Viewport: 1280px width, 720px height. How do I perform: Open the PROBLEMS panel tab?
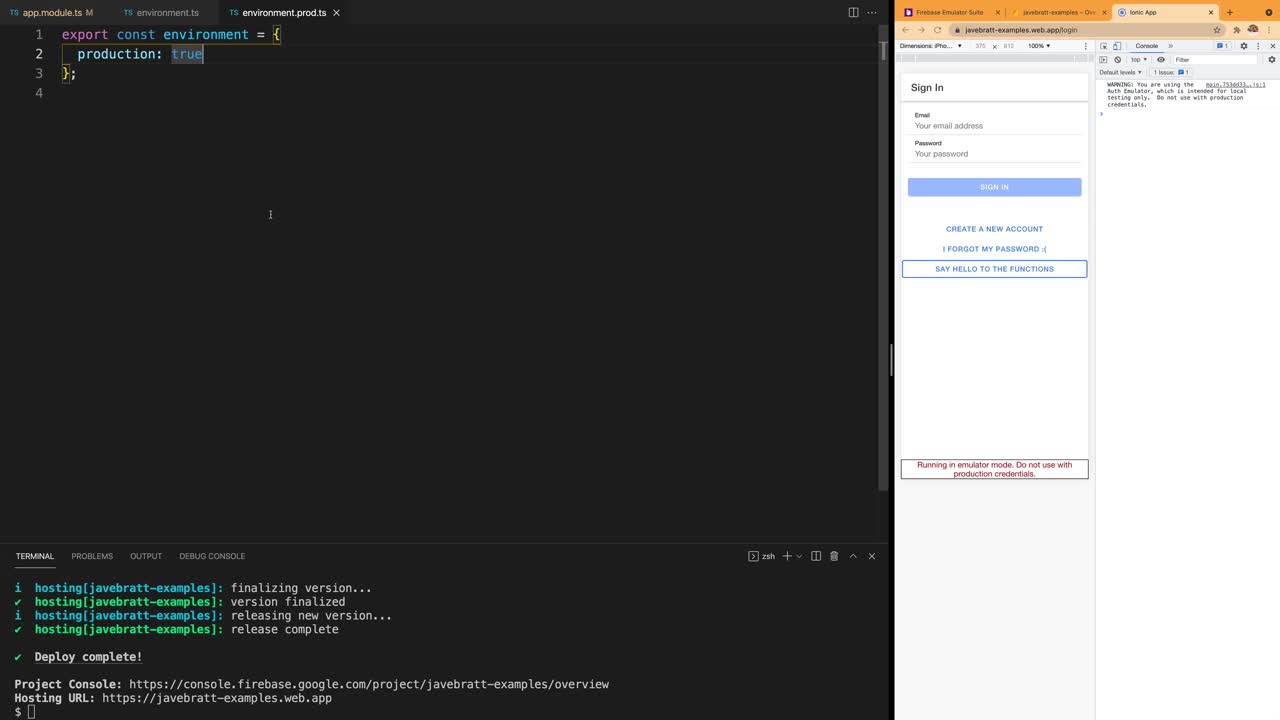pyautogui.click(x=92, y=556)
